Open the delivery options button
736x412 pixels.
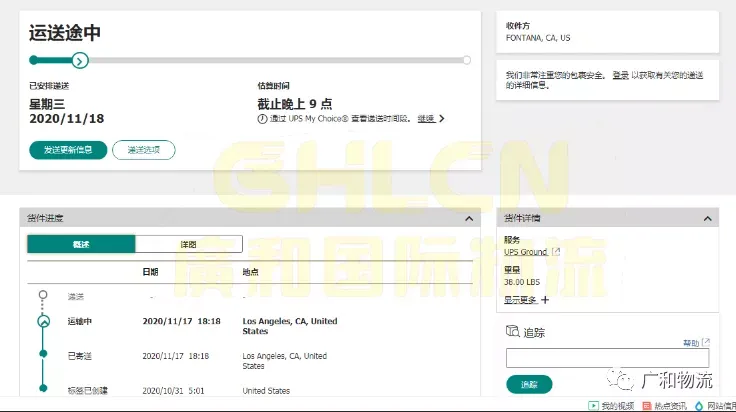pos(144,150)
